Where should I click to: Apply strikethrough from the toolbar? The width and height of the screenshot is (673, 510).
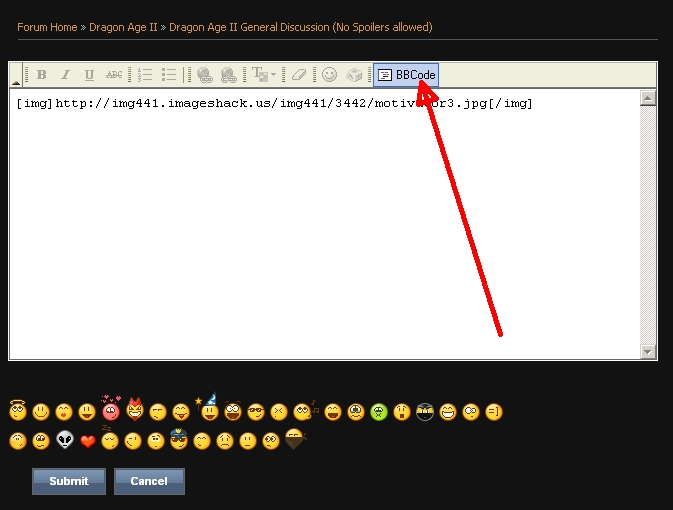[114, 75]
